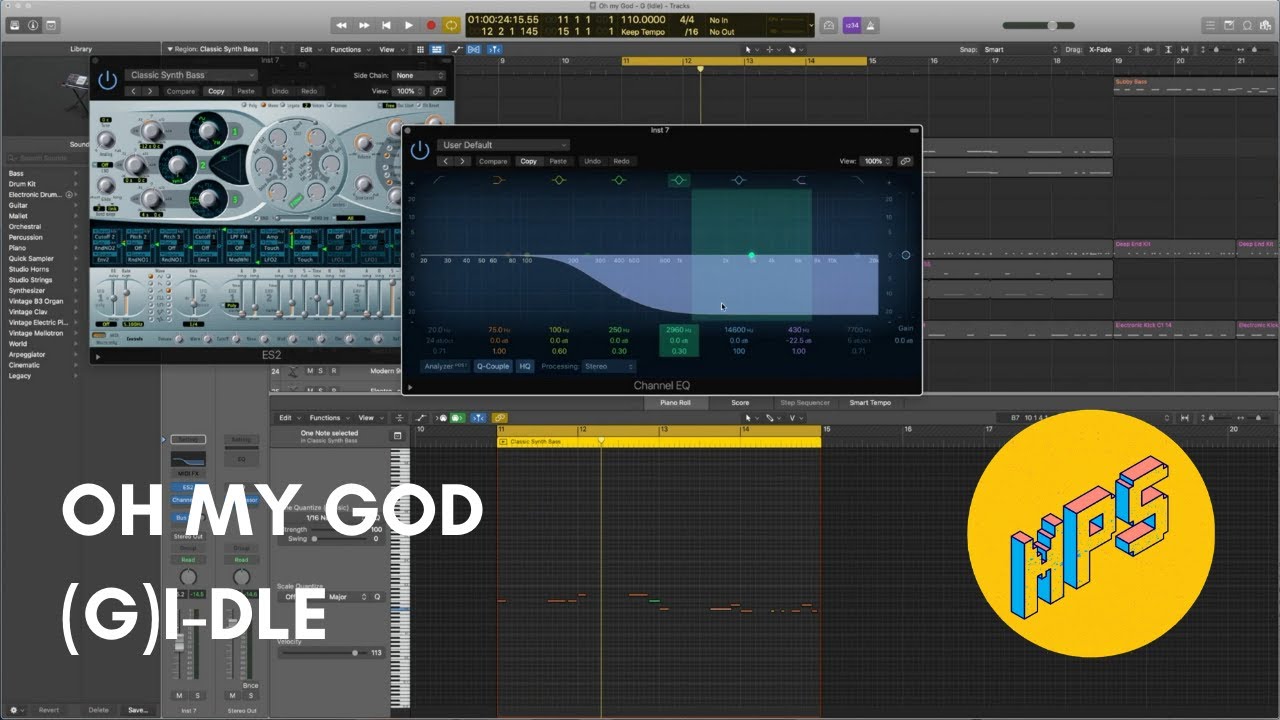
Task: Open the Loop Browser icon
Action: 1249,25
